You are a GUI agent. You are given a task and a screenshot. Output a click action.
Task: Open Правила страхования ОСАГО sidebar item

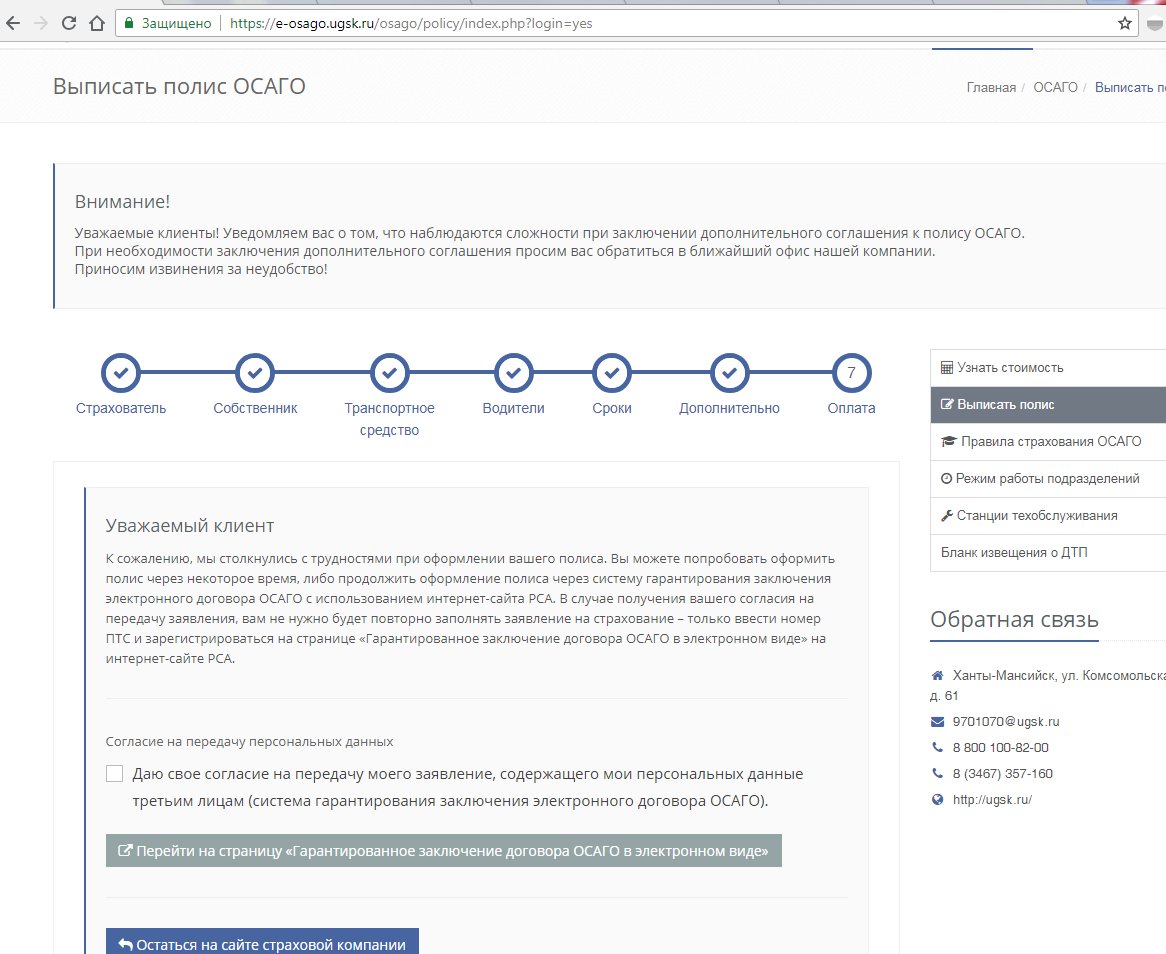[x=1048, y=442]
